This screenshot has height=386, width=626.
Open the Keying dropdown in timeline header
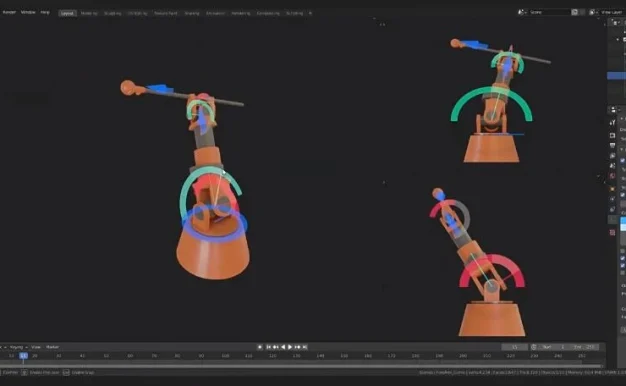(x=18, y=347)
